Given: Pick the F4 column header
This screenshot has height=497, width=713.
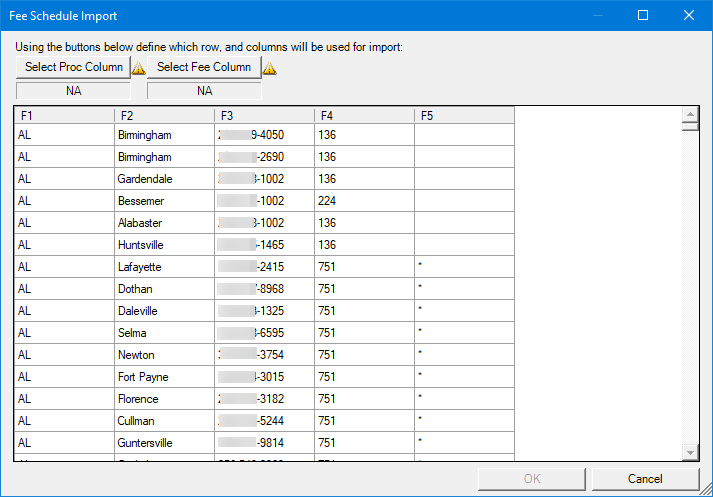Looking at the screenshot, I should click(x=364, y=116).
